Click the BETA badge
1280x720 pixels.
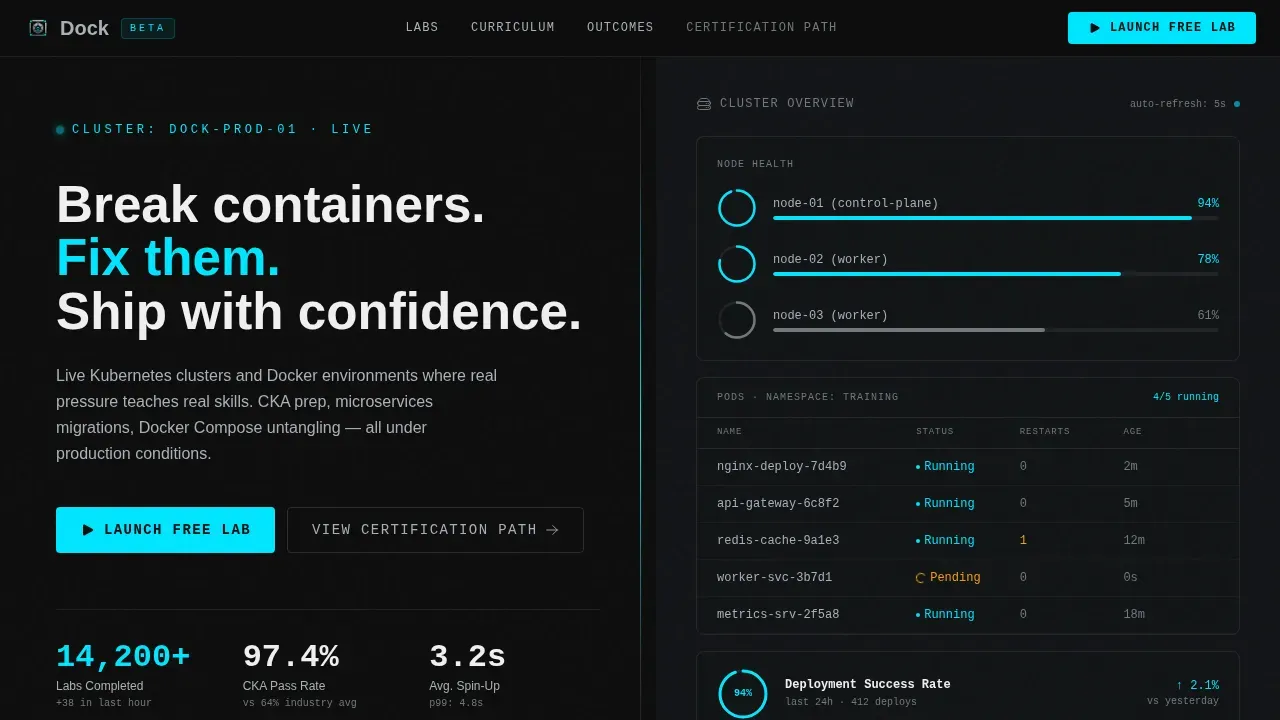(x=148, y=28)
